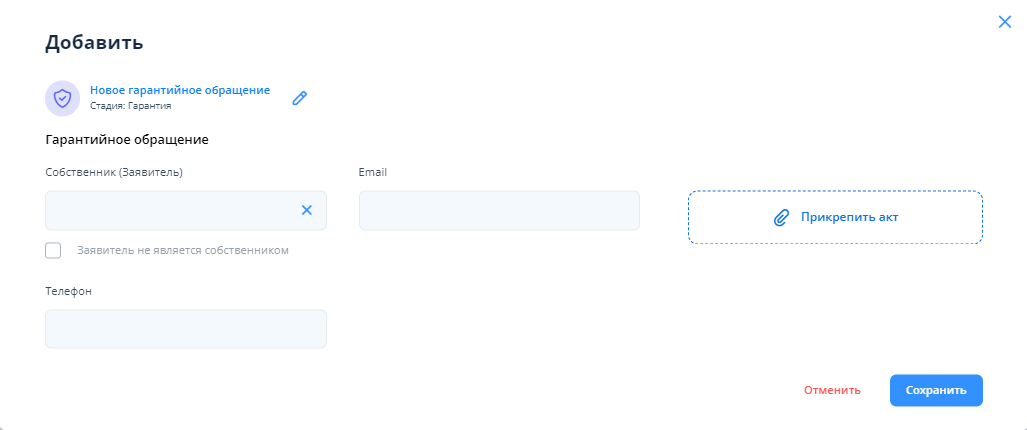This screenshot has width=1027, height=430.
Task: Clear the Собственник field with its X icon
Action: (307, 210)
